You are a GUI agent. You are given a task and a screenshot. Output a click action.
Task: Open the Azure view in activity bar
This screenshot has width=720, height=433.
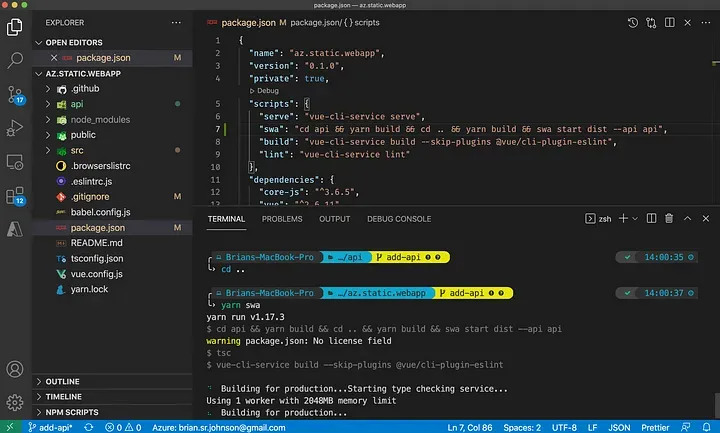tap(15, 229)
